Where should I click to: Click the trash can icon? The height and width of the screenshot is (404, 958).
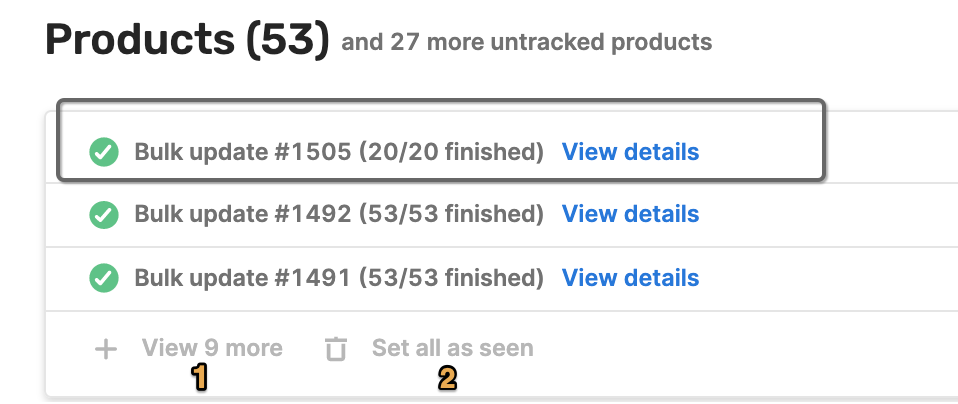pos(335,349)
